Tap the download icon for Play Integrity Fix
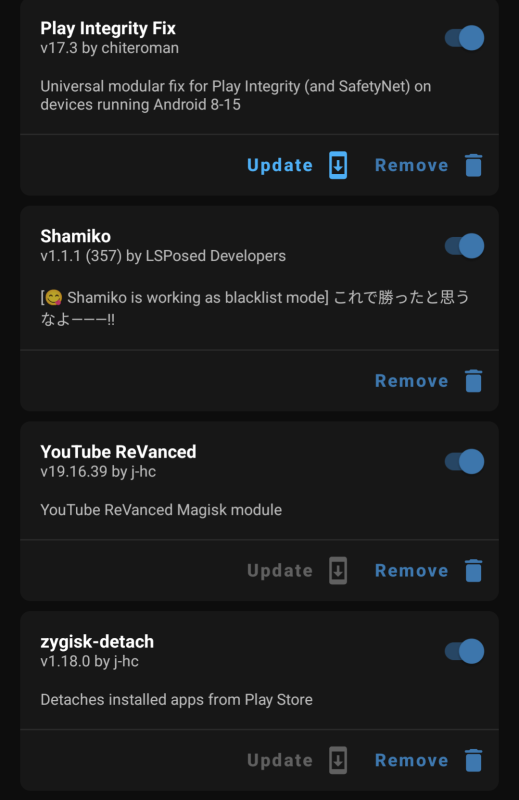This screenshot has height=800, width=519. click(x=338, y=165)
